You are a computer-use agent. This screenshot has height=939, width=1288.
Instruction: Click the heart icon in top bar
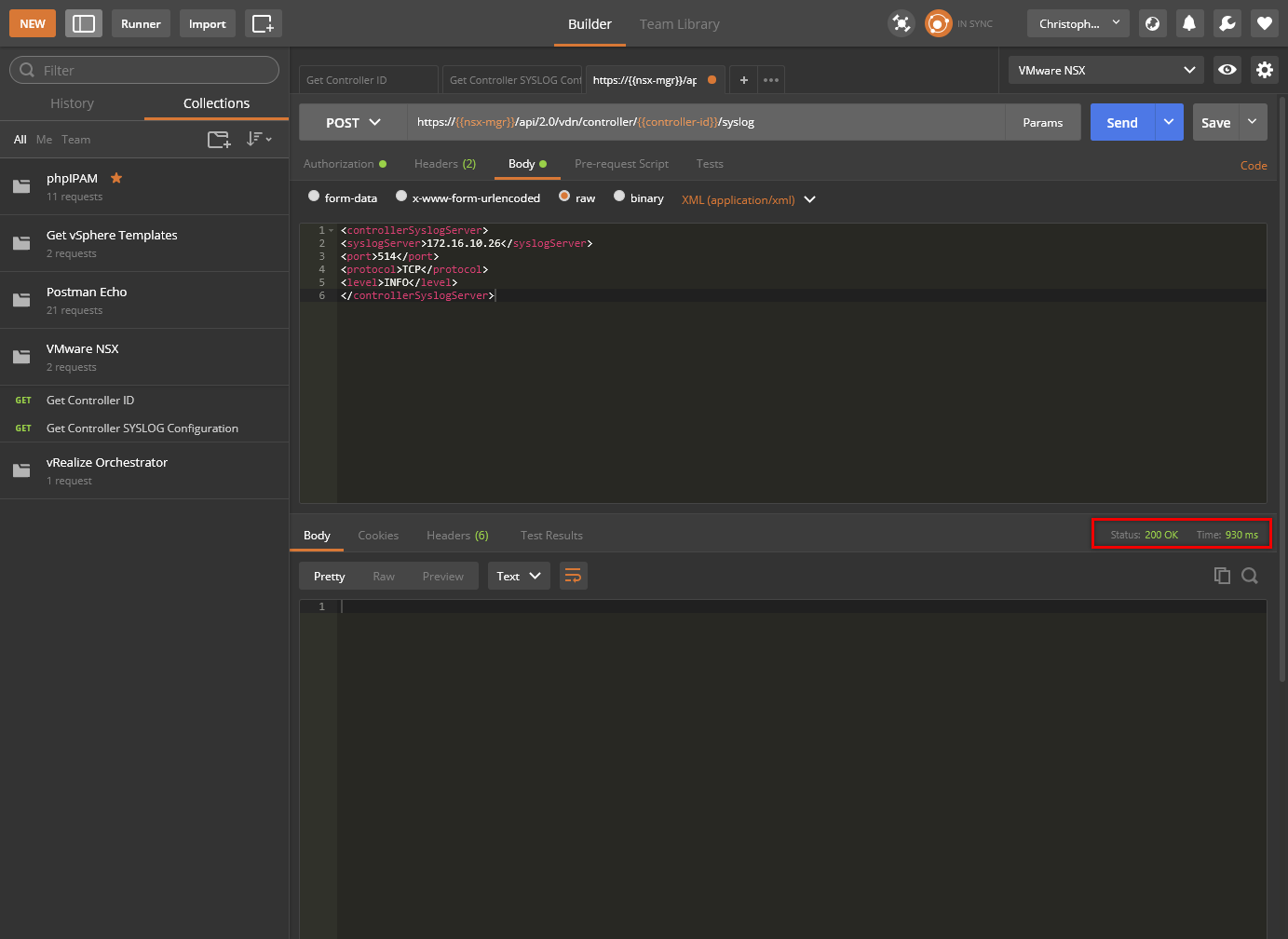pyautogui.click(x=1265, y=23)
